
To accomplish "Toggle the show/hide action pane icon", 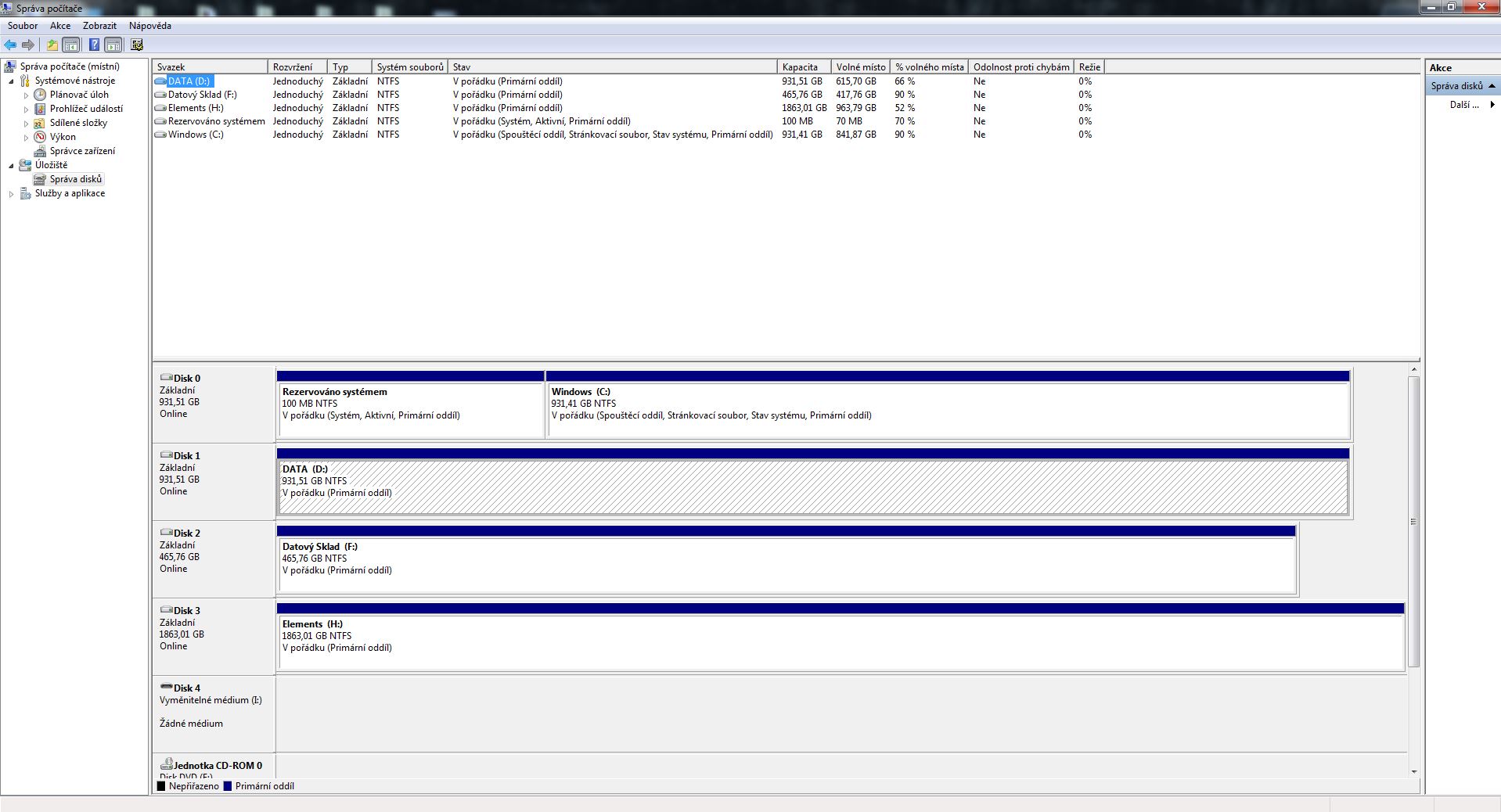I will (113, 45).
